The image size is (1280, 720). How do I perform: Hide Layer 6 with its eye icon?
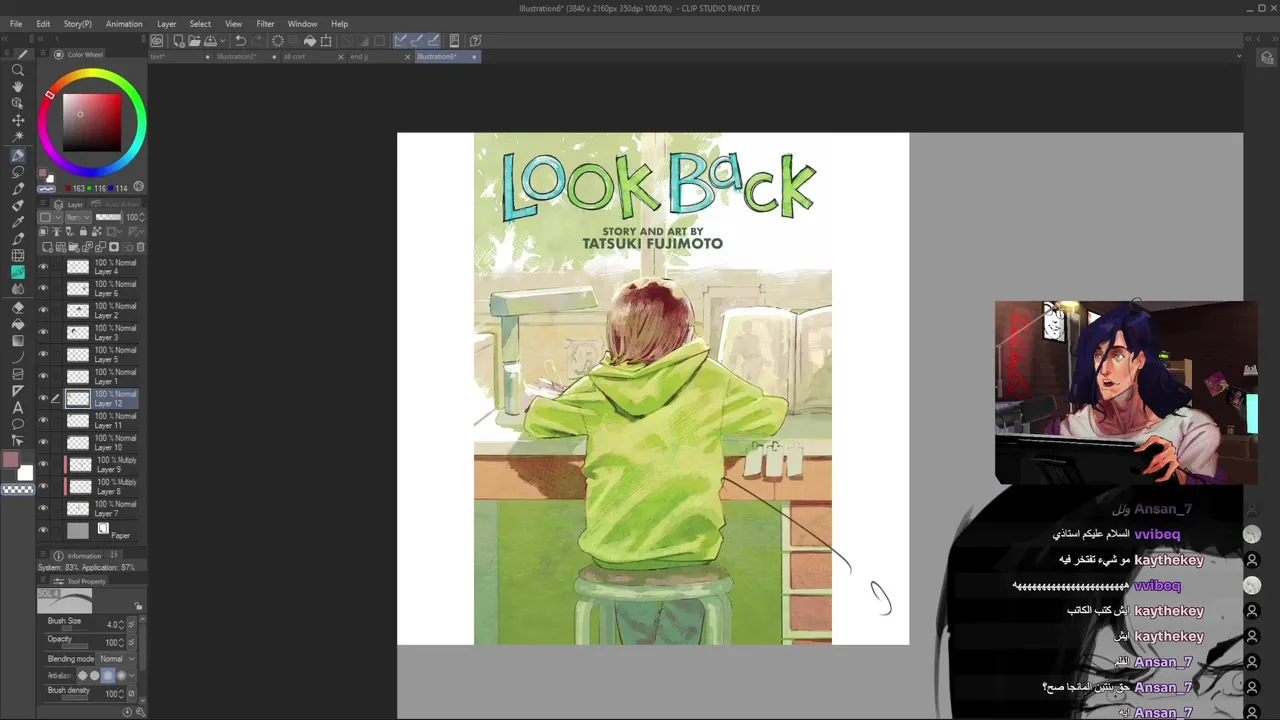tap(43, 289)
